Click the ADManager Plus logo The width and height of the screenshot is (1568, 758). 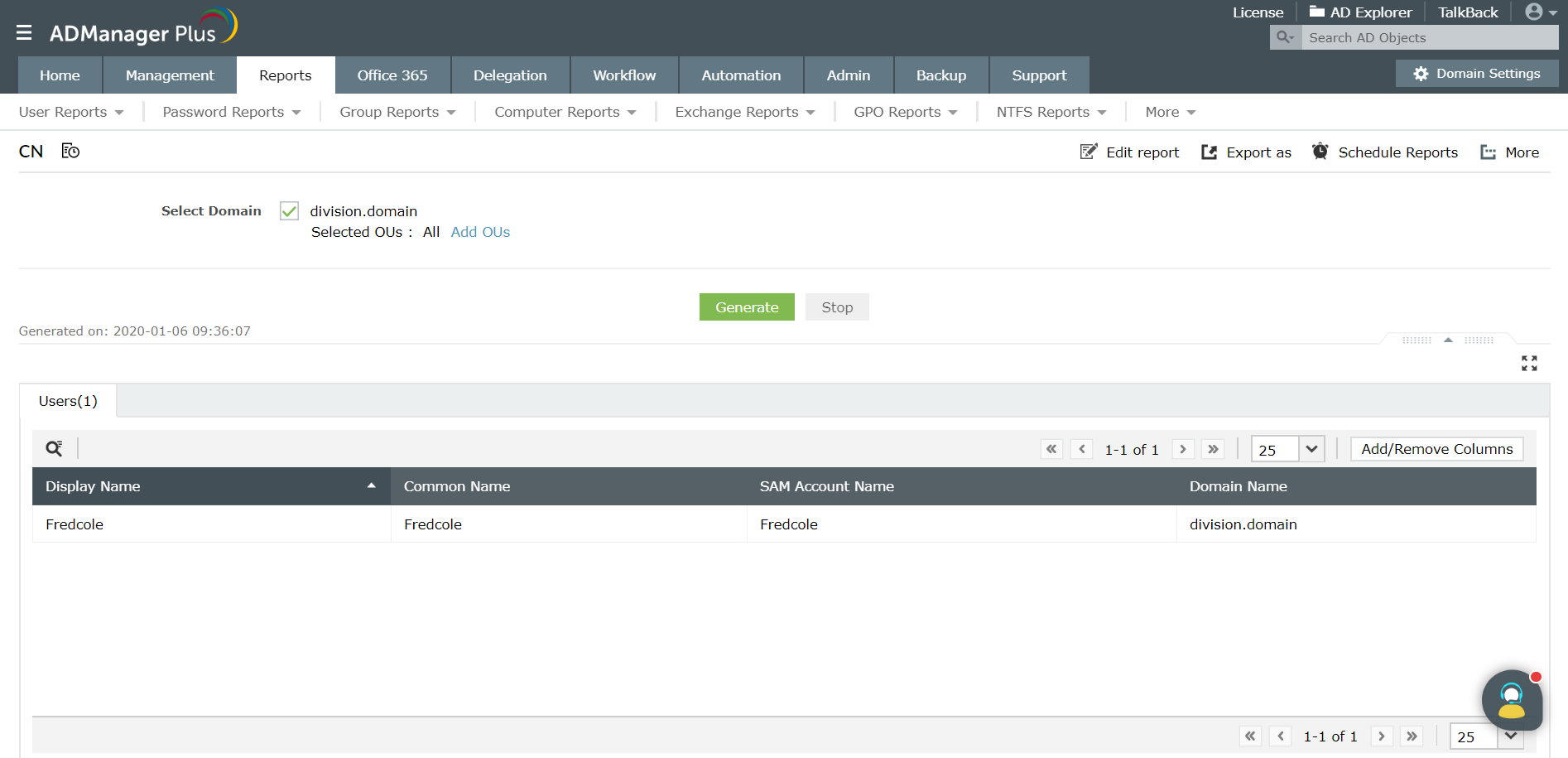[x=143, y=27]
